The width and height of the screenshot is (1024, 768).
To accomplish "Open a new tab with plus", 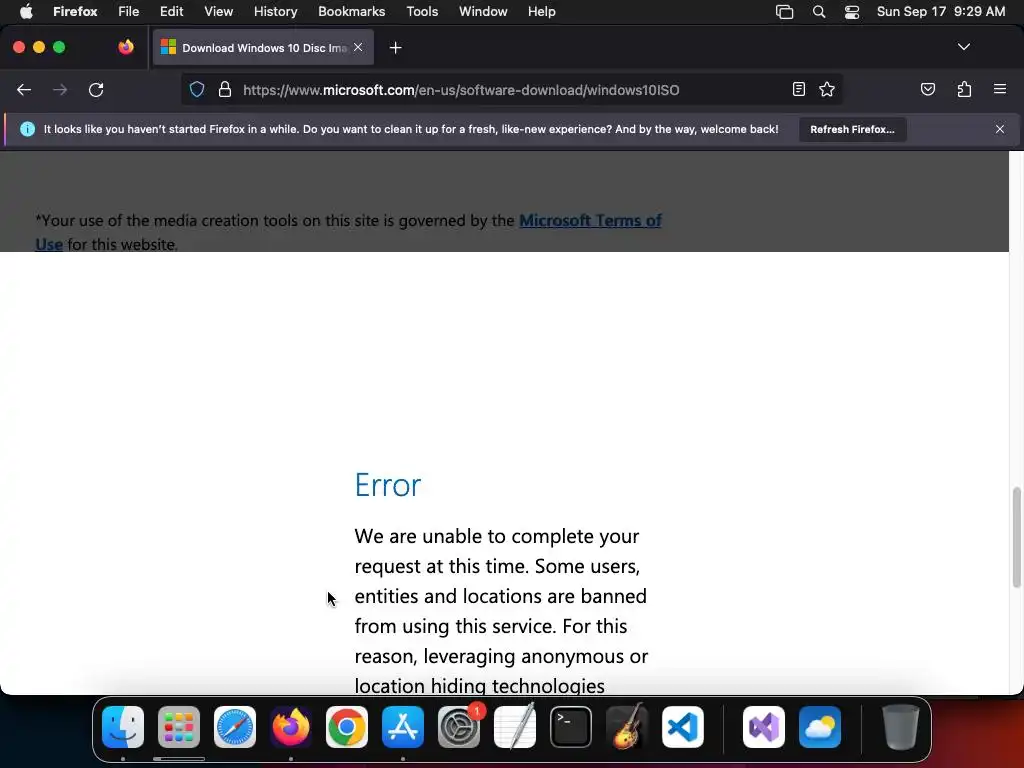I will coord(395,48).
